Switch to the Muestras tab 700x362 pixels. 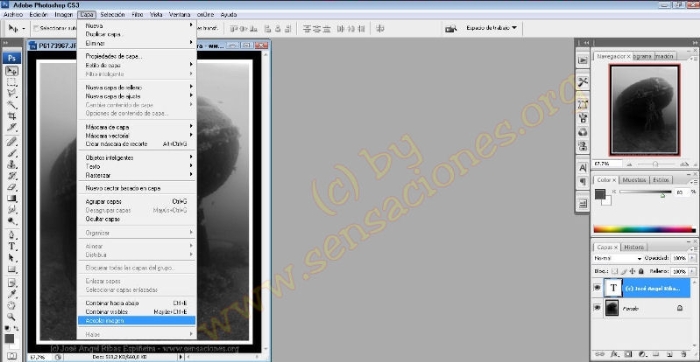(x=634, y=180)
